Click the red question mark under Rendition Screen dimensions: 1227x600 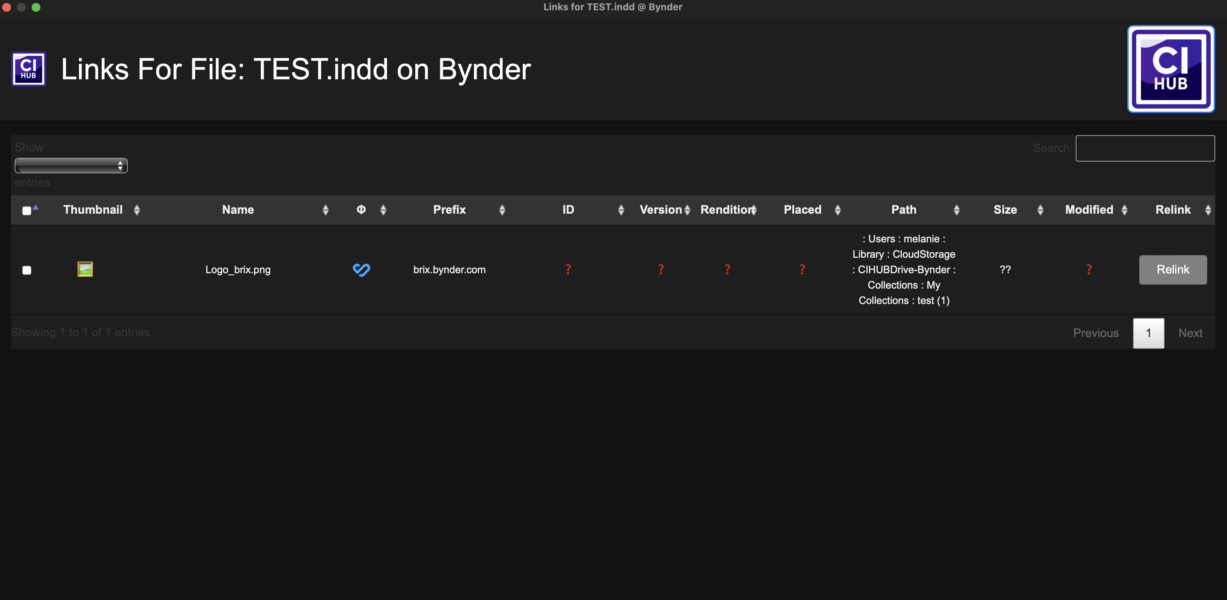727,270
